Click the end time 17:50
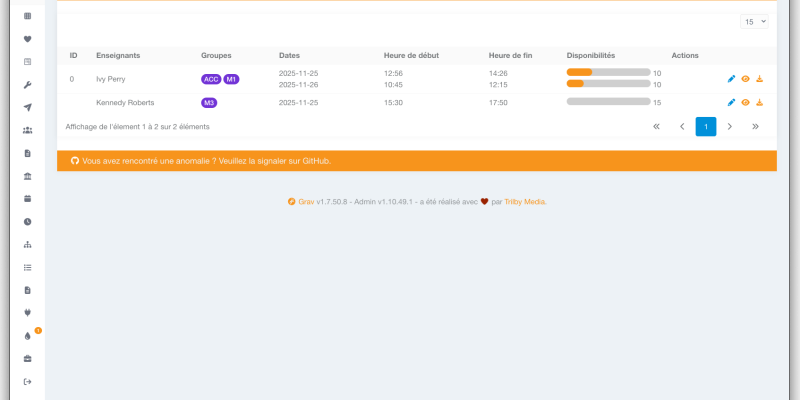The height and width of the screenshot is (400, 800). 498,103
